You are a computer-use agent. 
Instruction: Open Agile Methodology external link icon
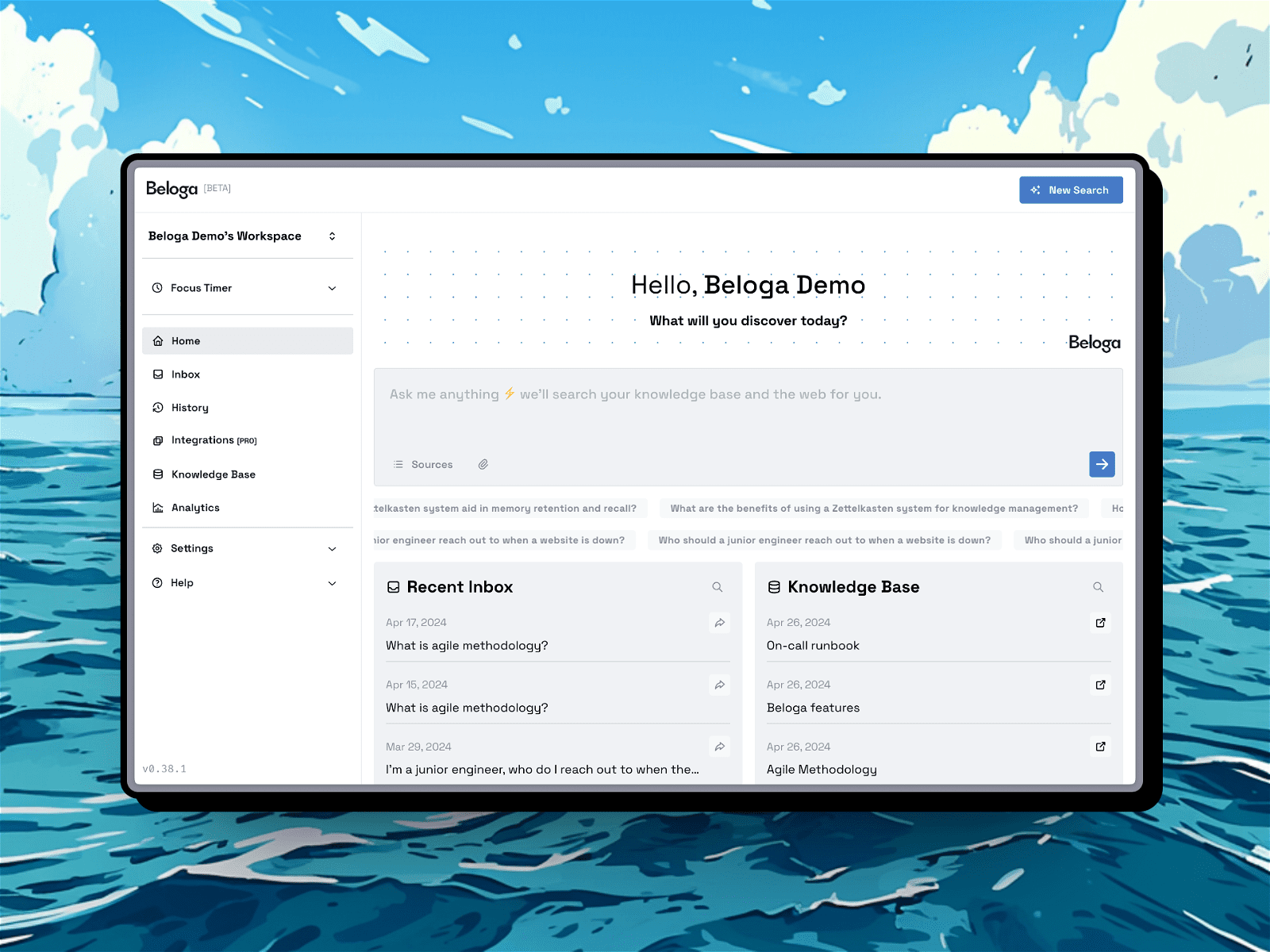pyautogui.click(x=1100, y=747)
